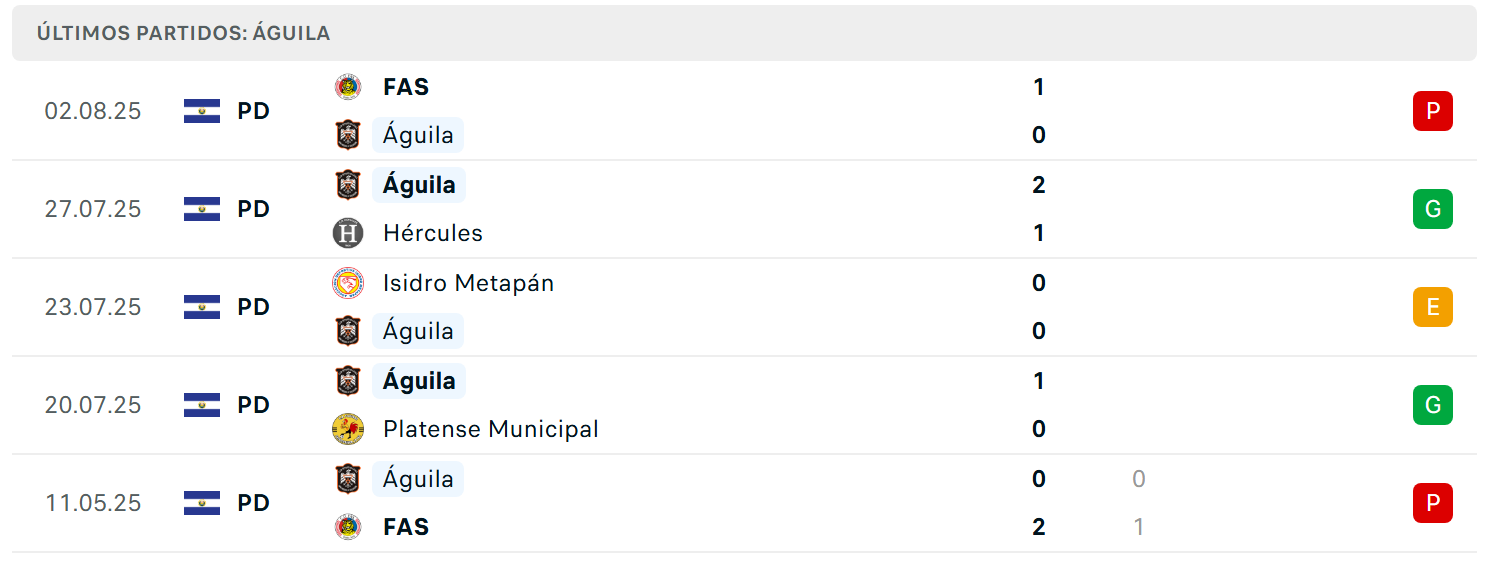Image resolution: width=1488 pixels, height=566 pixels.
Task: Click the red P badge for 02.08.25
Action: (x=1432, y=111)
